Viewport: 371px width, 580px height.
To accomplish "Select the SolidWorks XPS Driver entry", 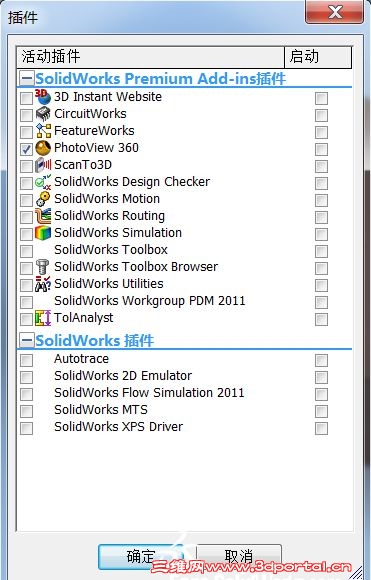I will 118,427.
